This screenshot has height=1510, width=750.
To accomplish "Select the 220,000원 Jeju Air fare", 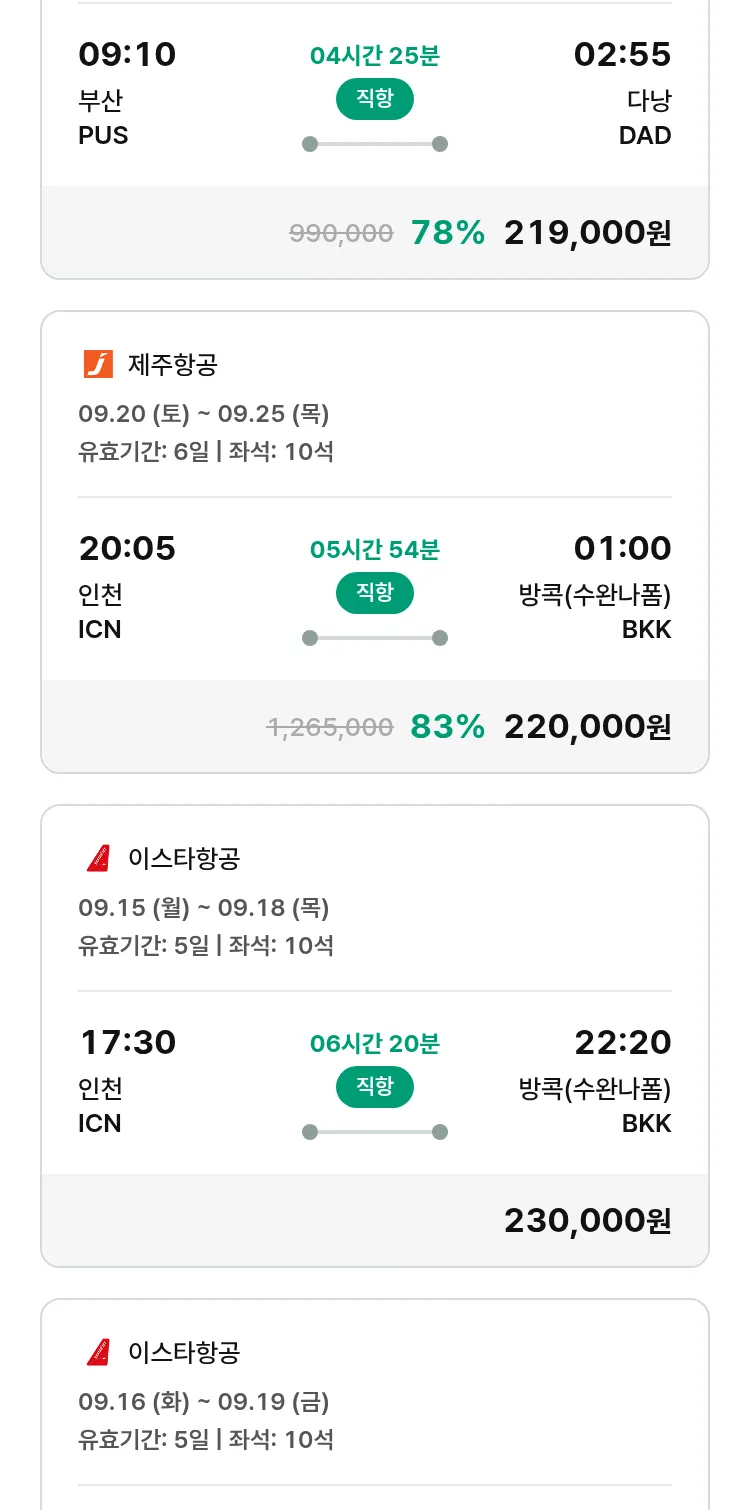I will tap(587, 727).
